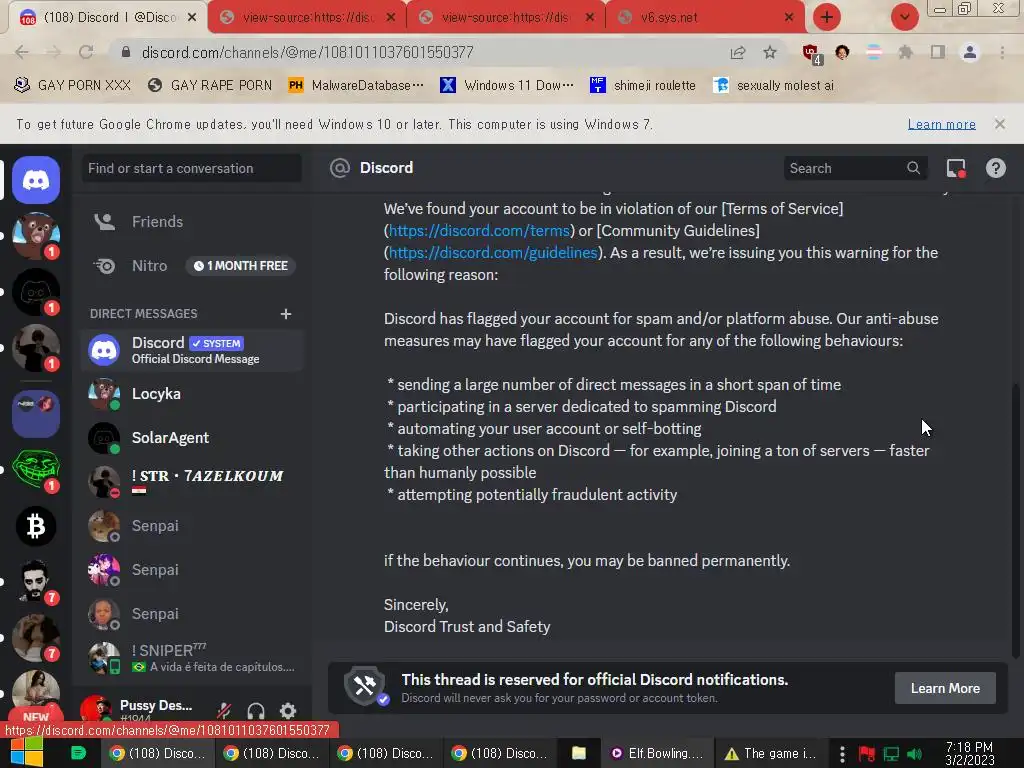Open the Bitcoin logo server
The width and height of the screenshot is (1024, 768).
click(x=36, y=526)
